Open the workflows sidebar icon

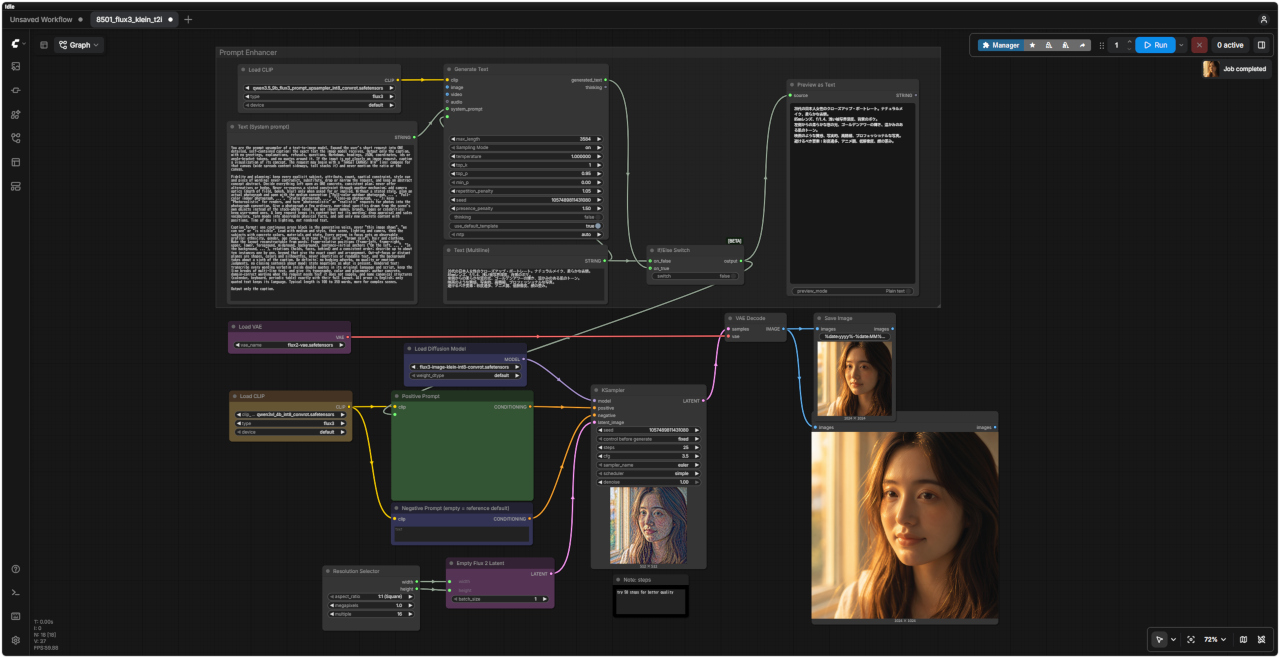(x=16, y=138)
